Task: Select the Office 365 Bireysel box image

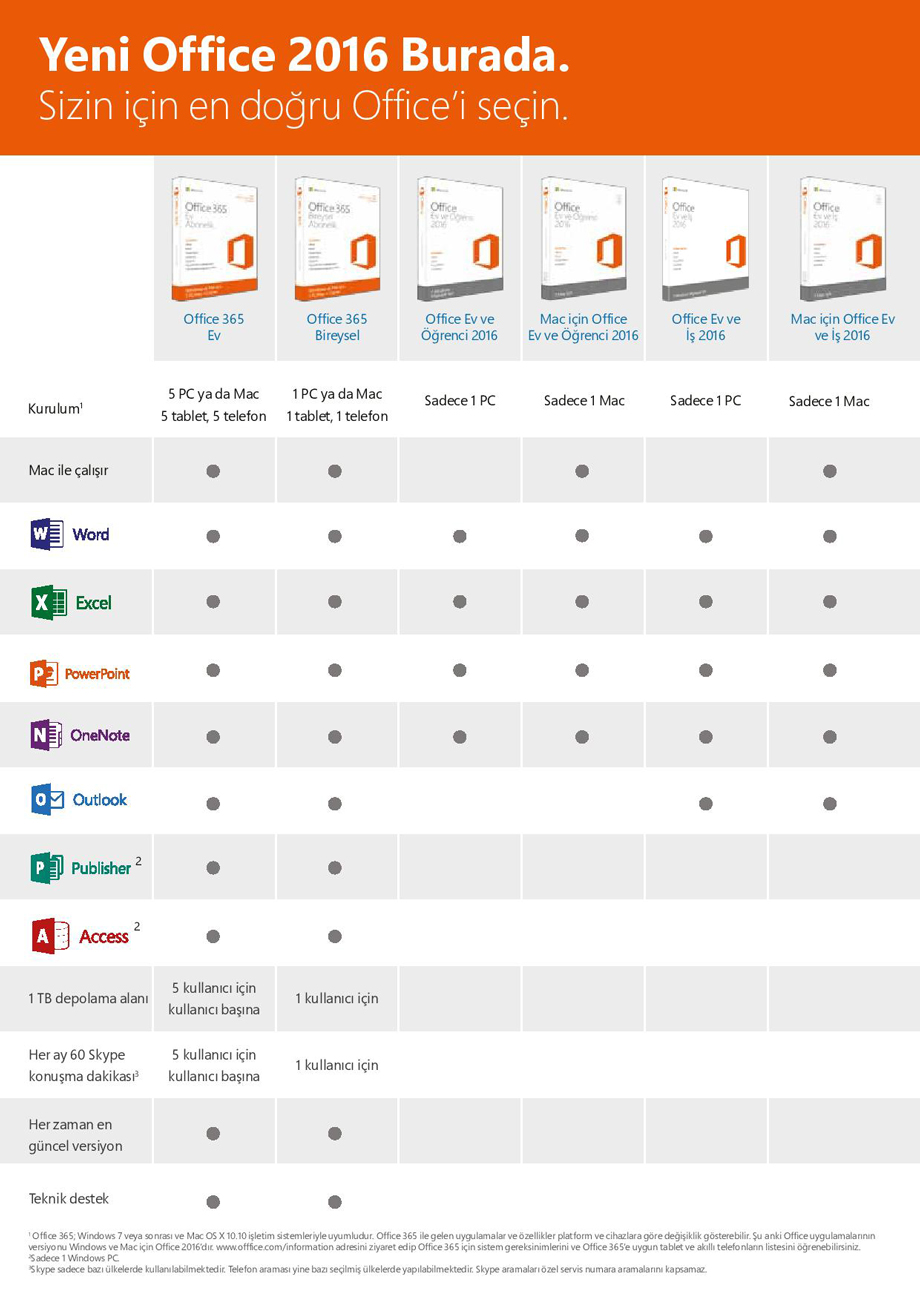Action: click(338, 239)
